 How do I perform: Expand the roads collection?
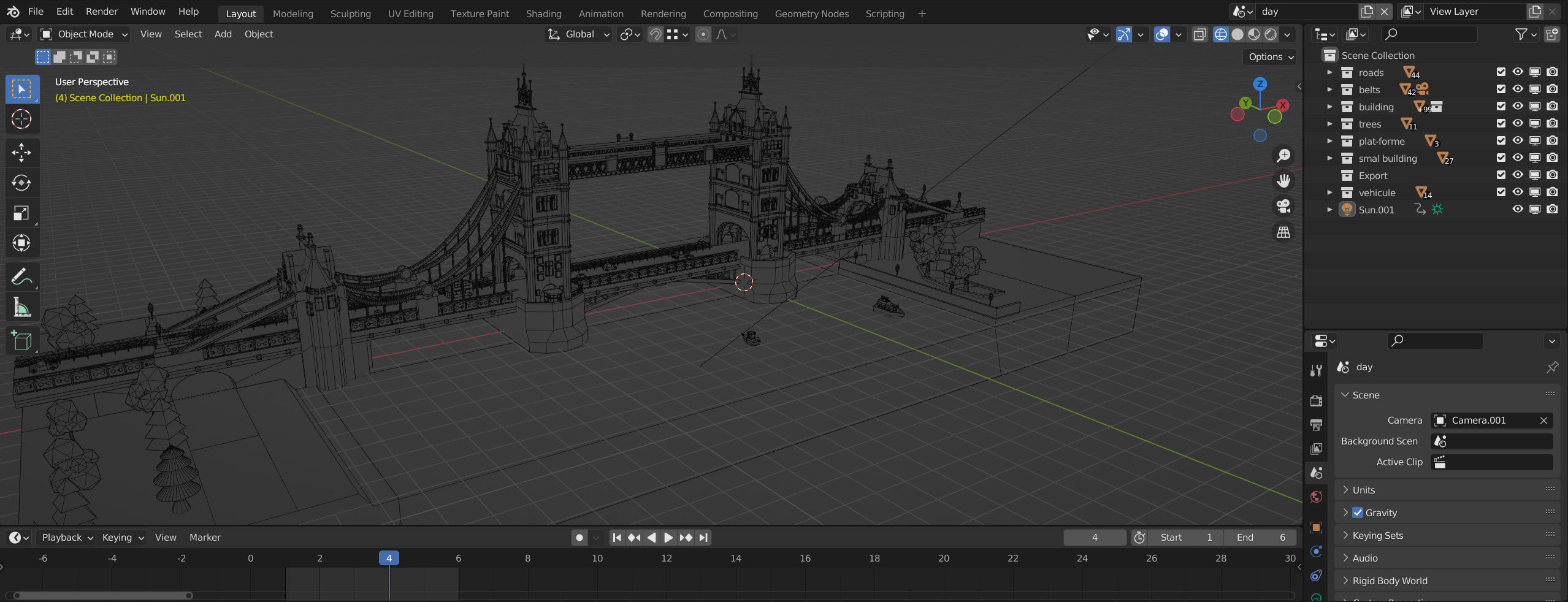(1329, 72)
